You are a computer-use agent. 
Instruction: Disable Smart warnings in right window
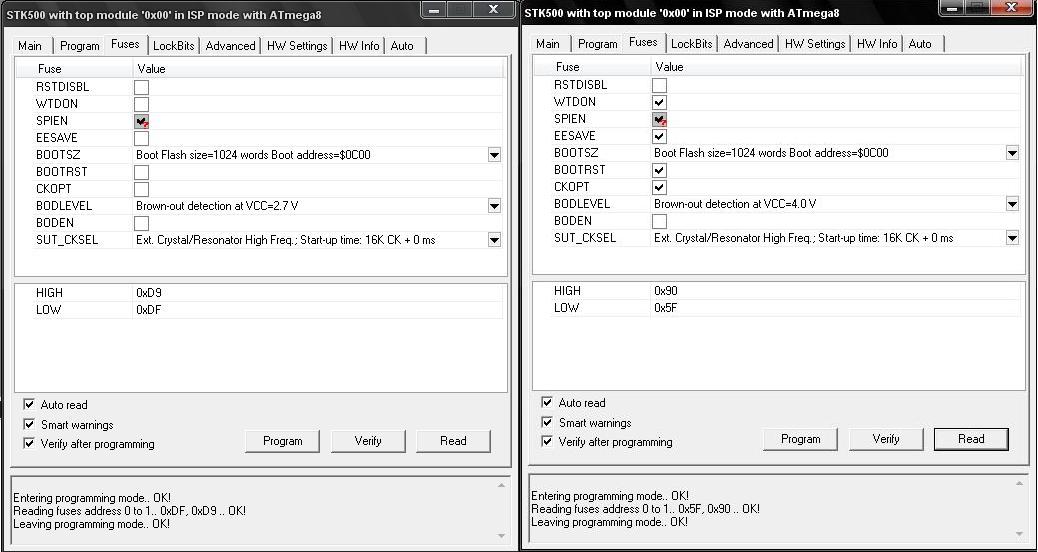pyautogui.click(x=547, y=422)
